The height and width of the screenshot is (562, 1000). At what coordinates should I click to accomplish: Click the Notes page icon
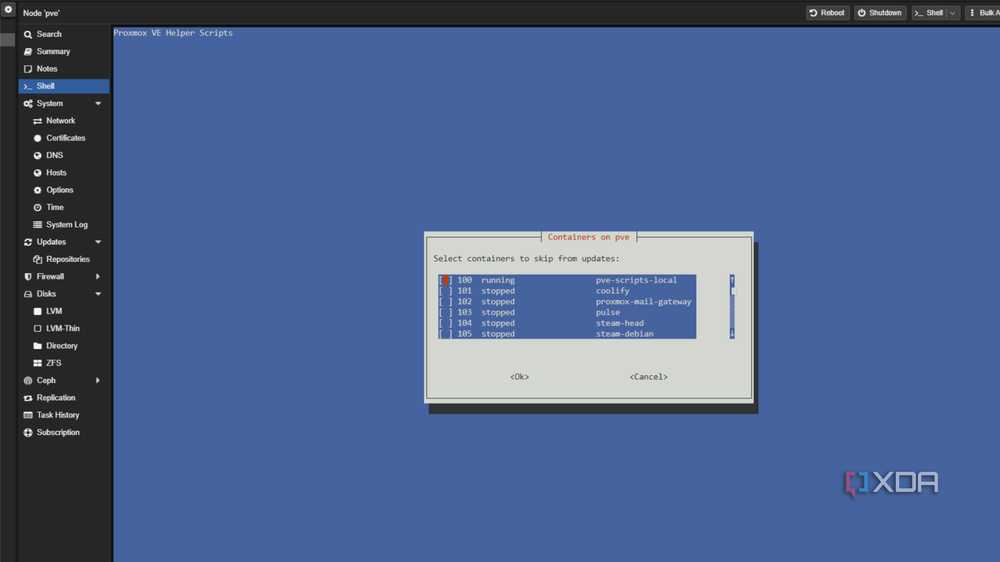point(28,69)
